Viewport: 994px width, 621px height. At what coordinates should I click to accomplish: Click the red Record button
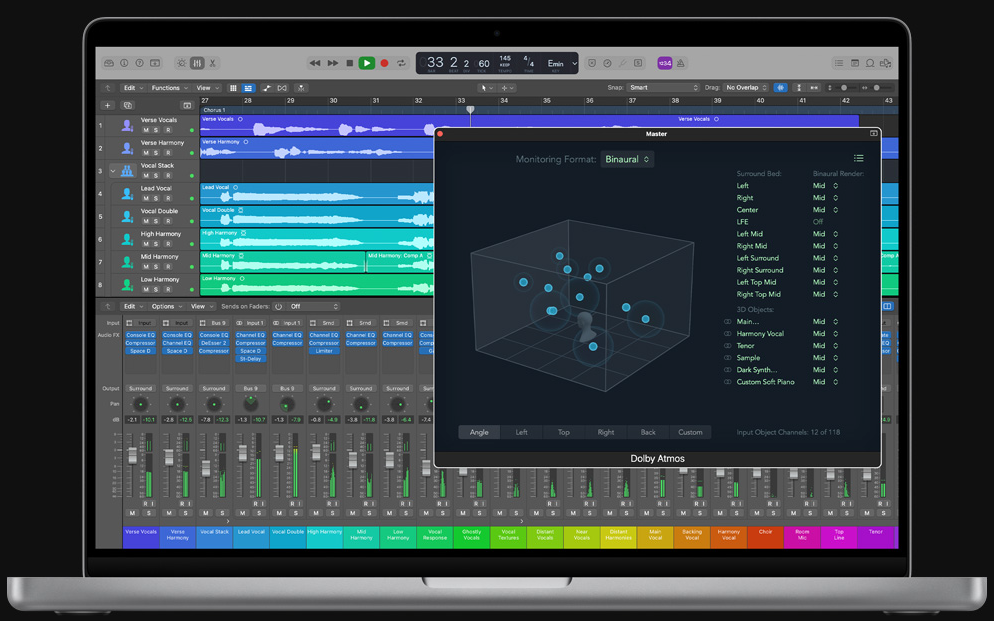click(x=384, y=63)
